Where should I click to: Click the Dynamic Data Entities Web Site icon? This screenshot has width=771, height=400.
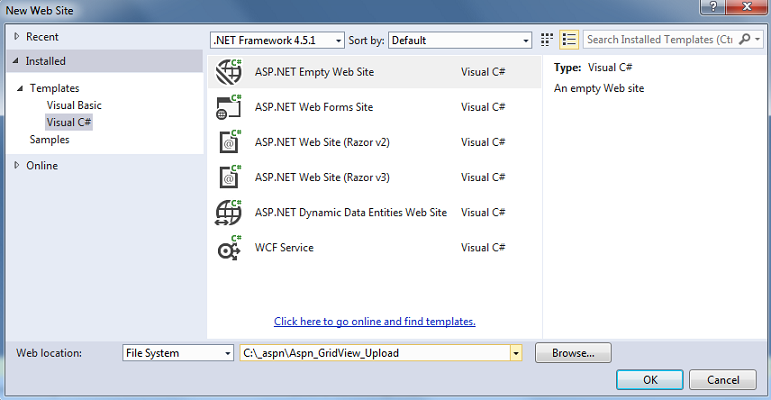[x=229, y=212]
